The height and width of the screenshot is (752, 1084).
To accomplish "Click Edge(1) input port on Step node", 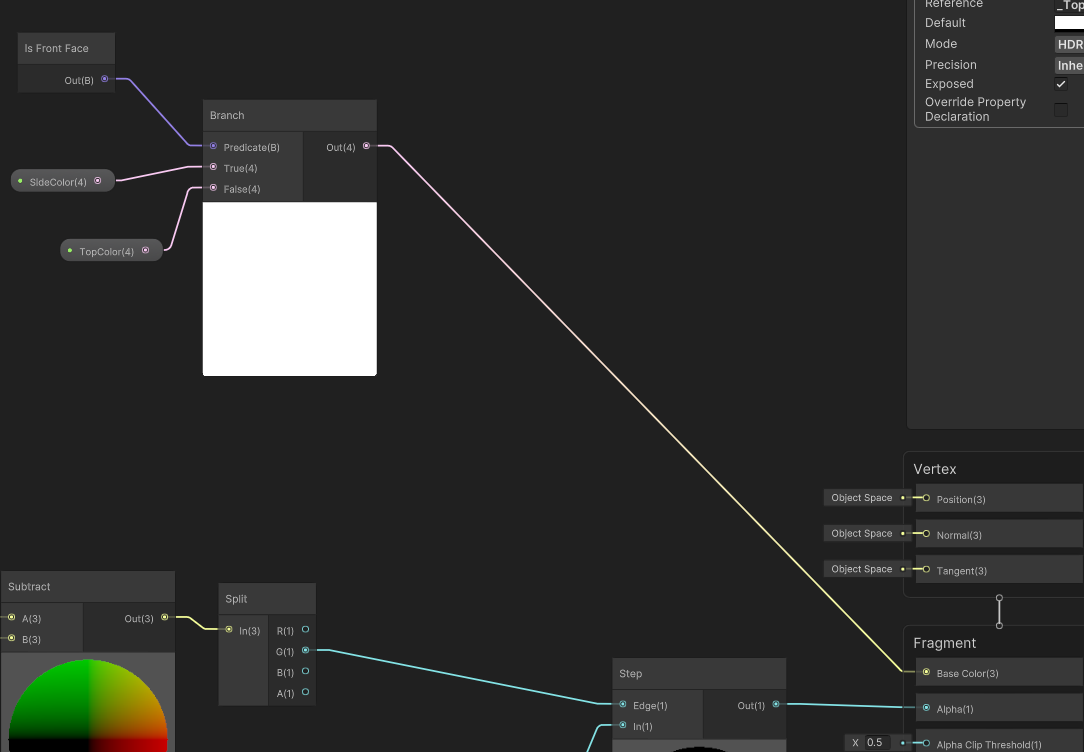I will click(x=623, y=704).
